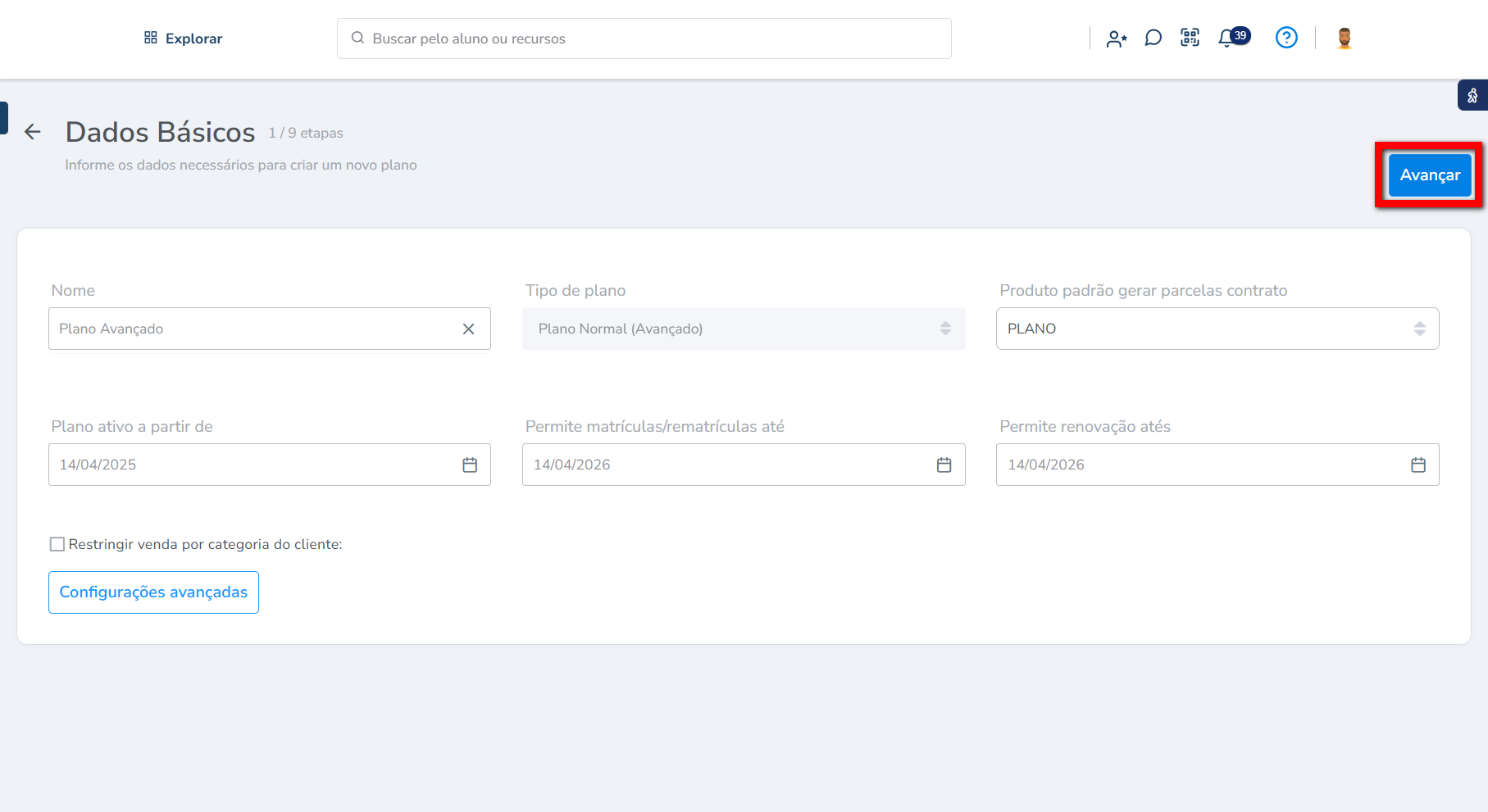Clear the Nome field with X
This screenshot has width=1488, height=812.
[x=469, y=329]
